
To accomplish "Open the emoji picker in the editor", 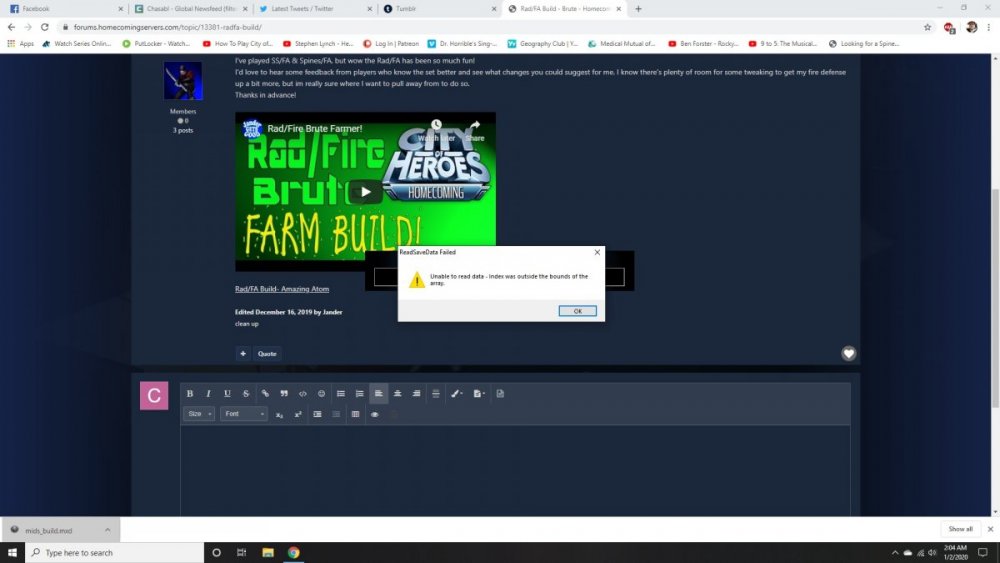I will 321,394.
